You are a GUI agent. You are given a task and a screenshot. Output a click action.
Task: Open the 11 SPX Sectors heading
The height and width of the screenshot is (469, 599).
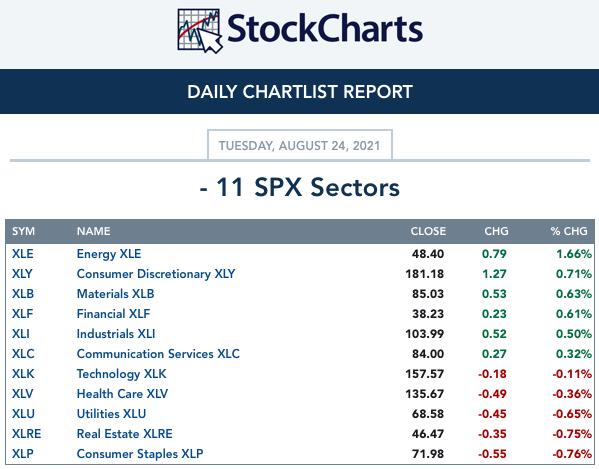(300, 188)
